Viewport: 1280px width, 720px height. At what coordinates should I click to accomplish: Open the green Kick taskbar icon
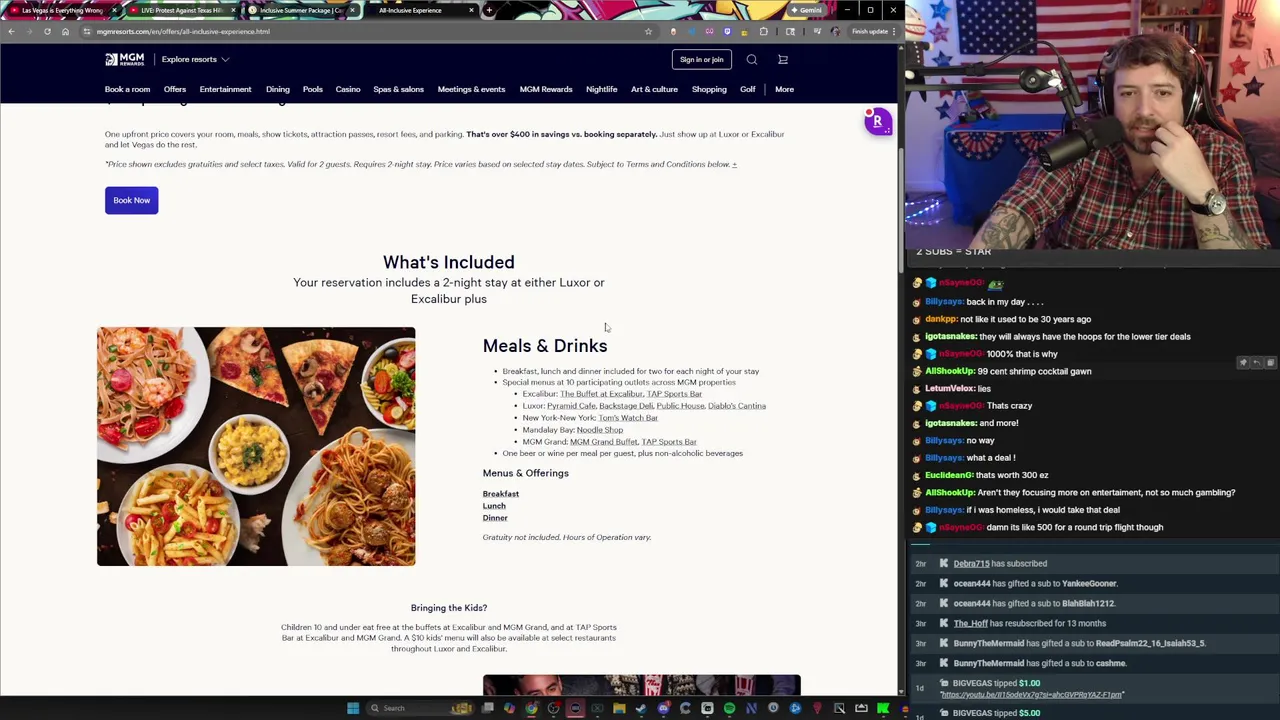coord(883,708)
